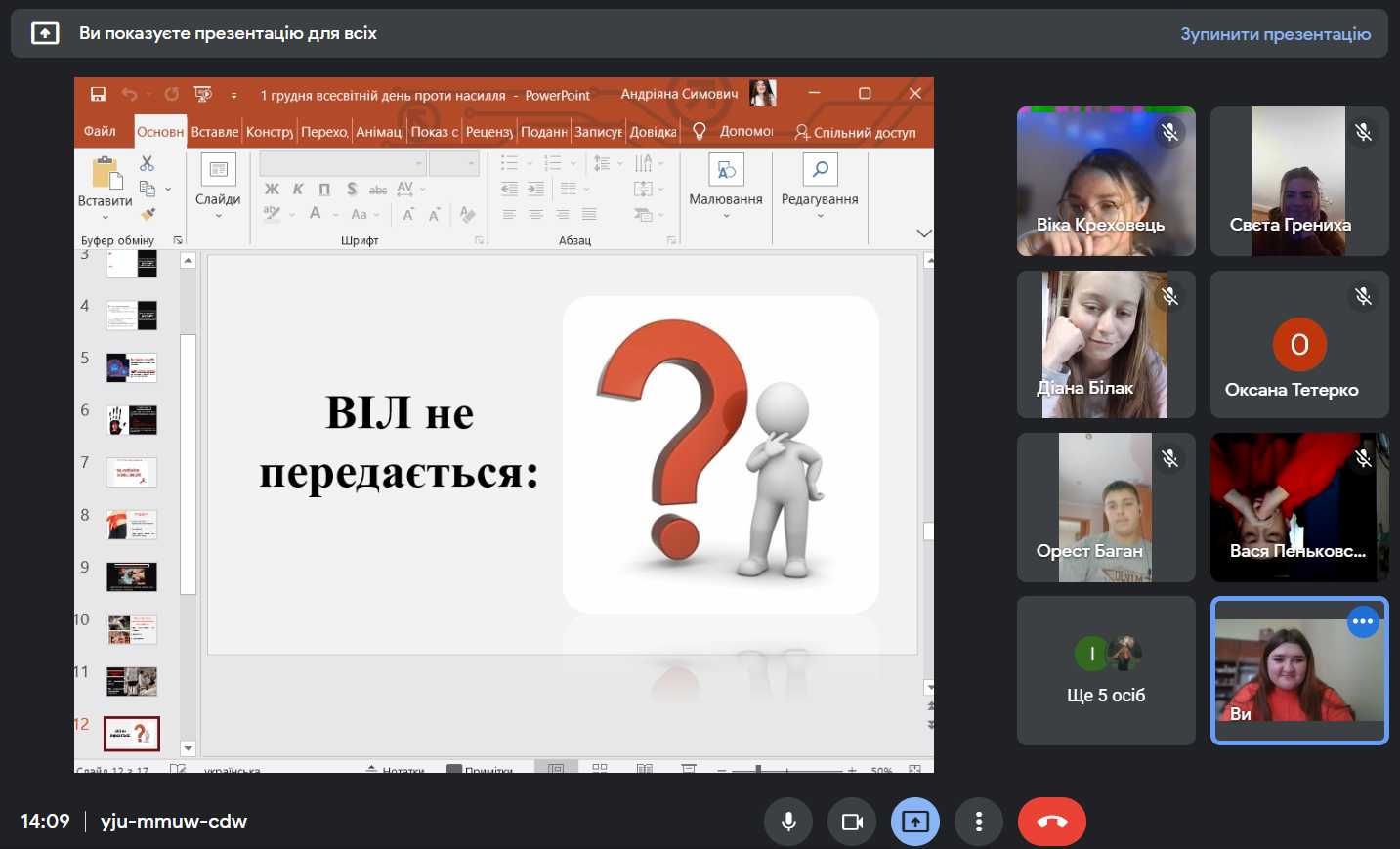Viewport: 1400px width, 849px height.
Task: Mute the microphone in the call bar
Action: [788, 822]
